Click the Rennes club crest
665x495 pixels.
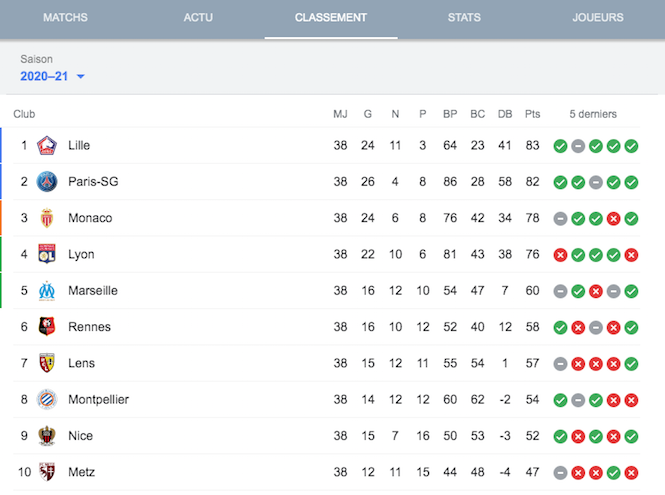47,327
